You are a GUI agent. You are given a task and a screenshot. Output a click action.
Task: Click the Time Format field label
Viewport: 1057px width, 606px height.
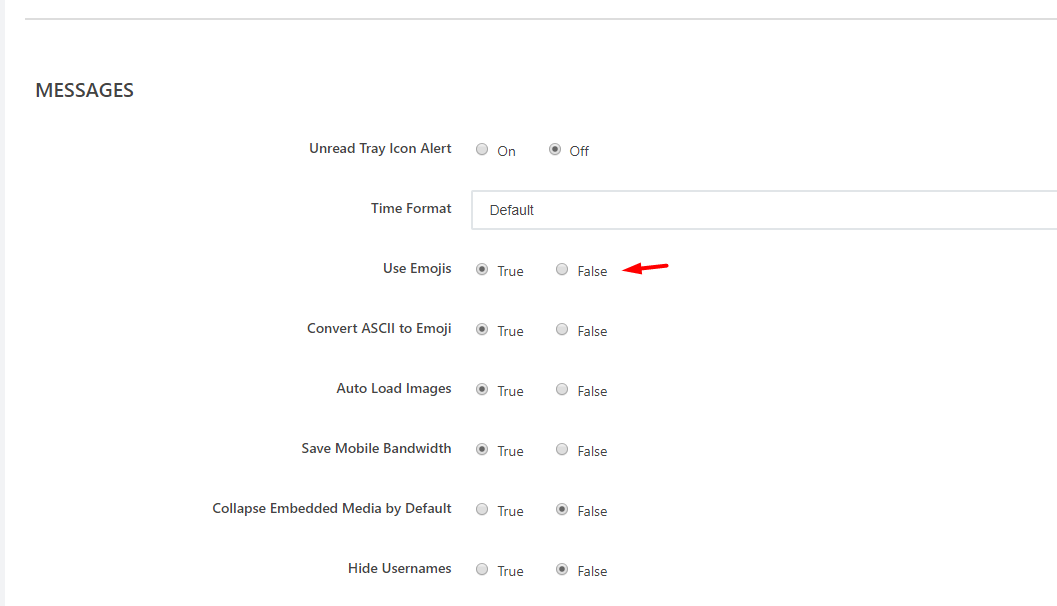(x=411, y=209)
